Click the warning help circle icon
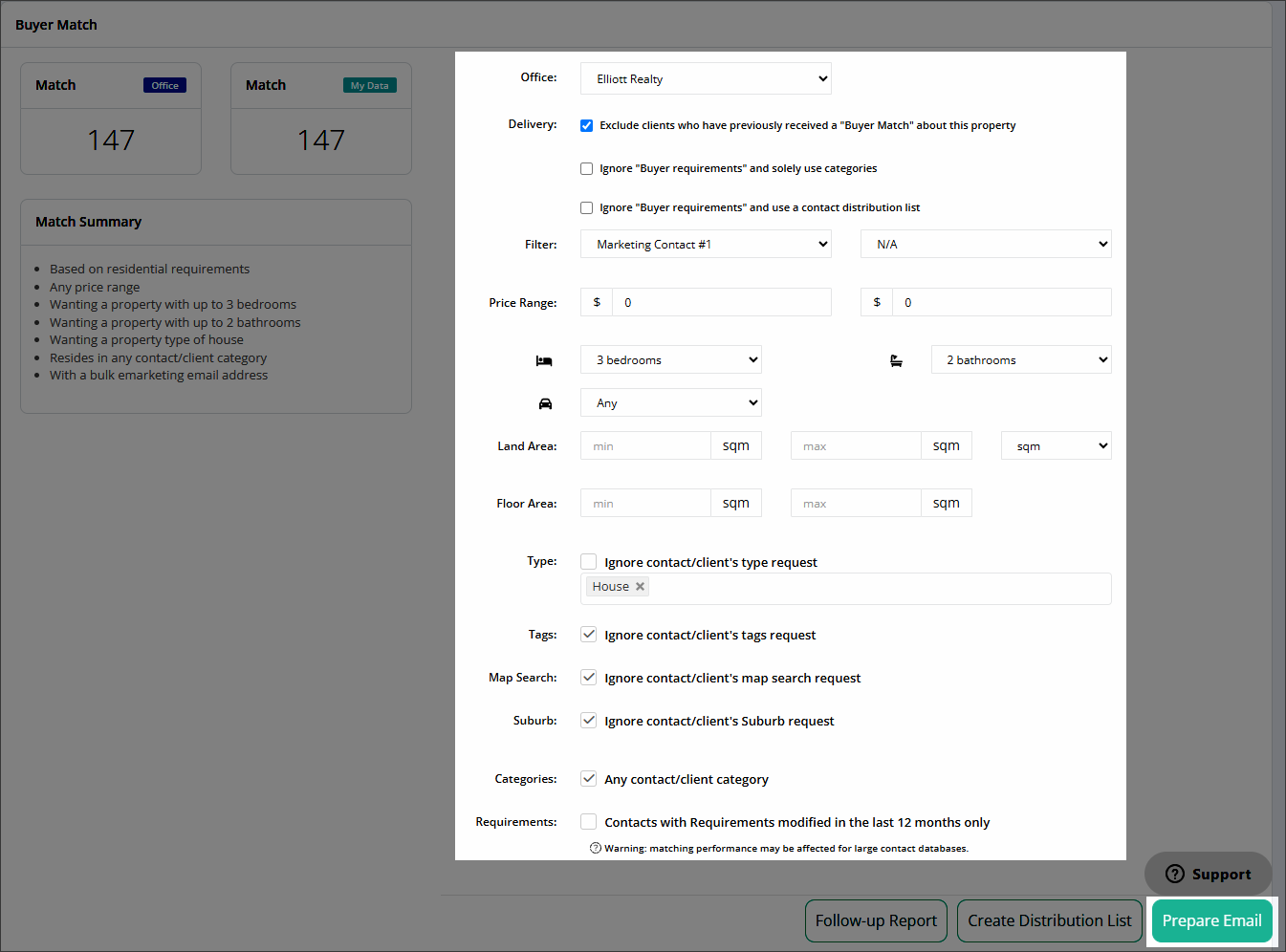Screen dimensions: 1286x952 click(596, 848)
